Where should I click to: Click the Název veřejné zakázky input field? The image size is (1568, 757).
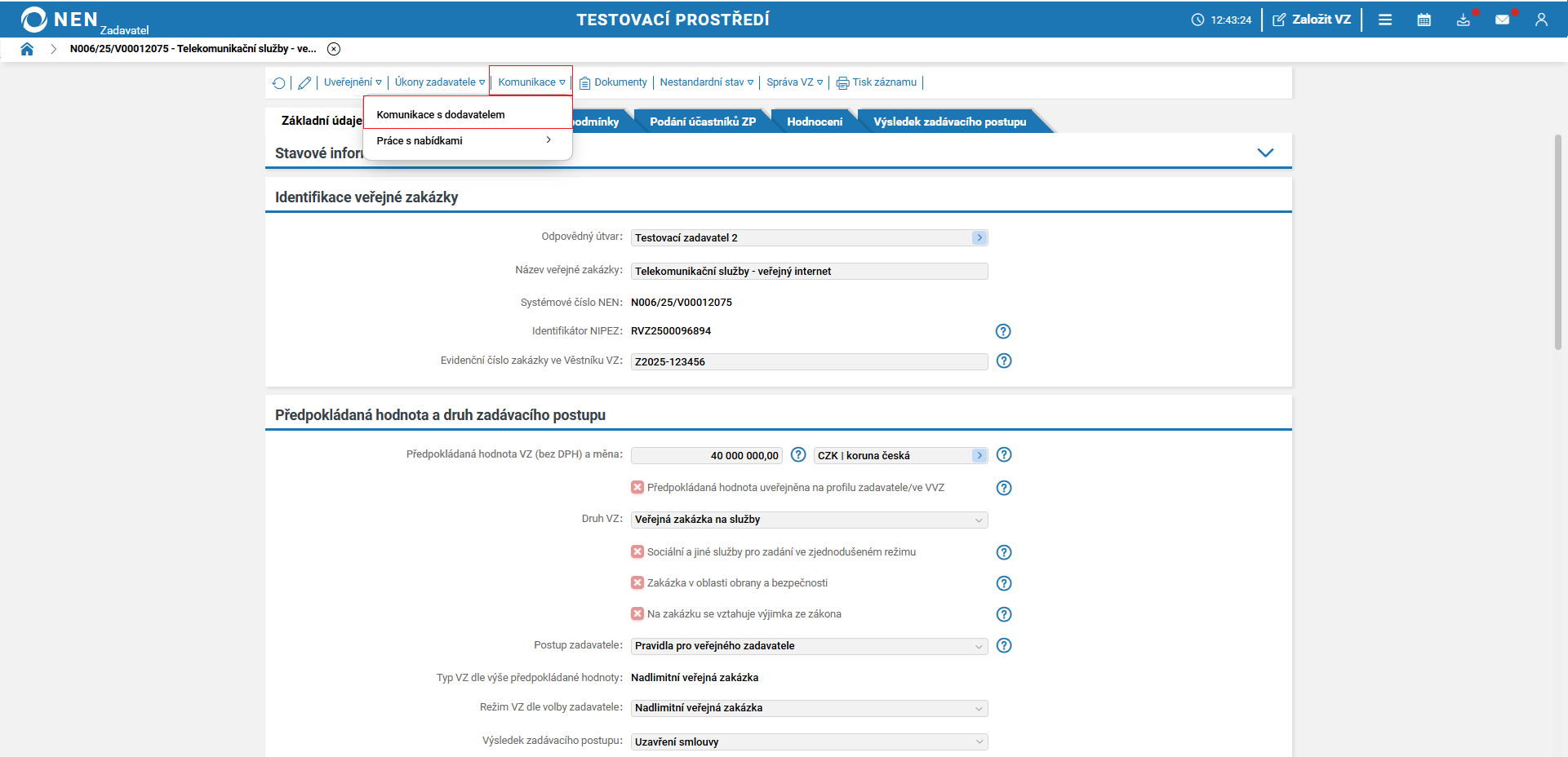[x=809, y=271]
